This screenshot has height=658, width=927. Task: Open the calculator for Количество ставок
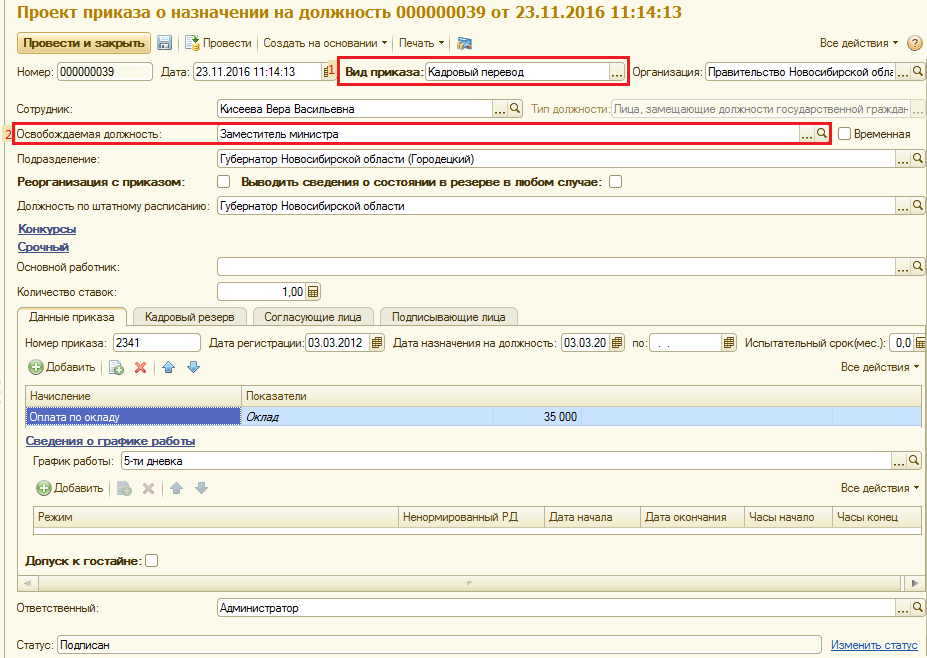(313, 291)
